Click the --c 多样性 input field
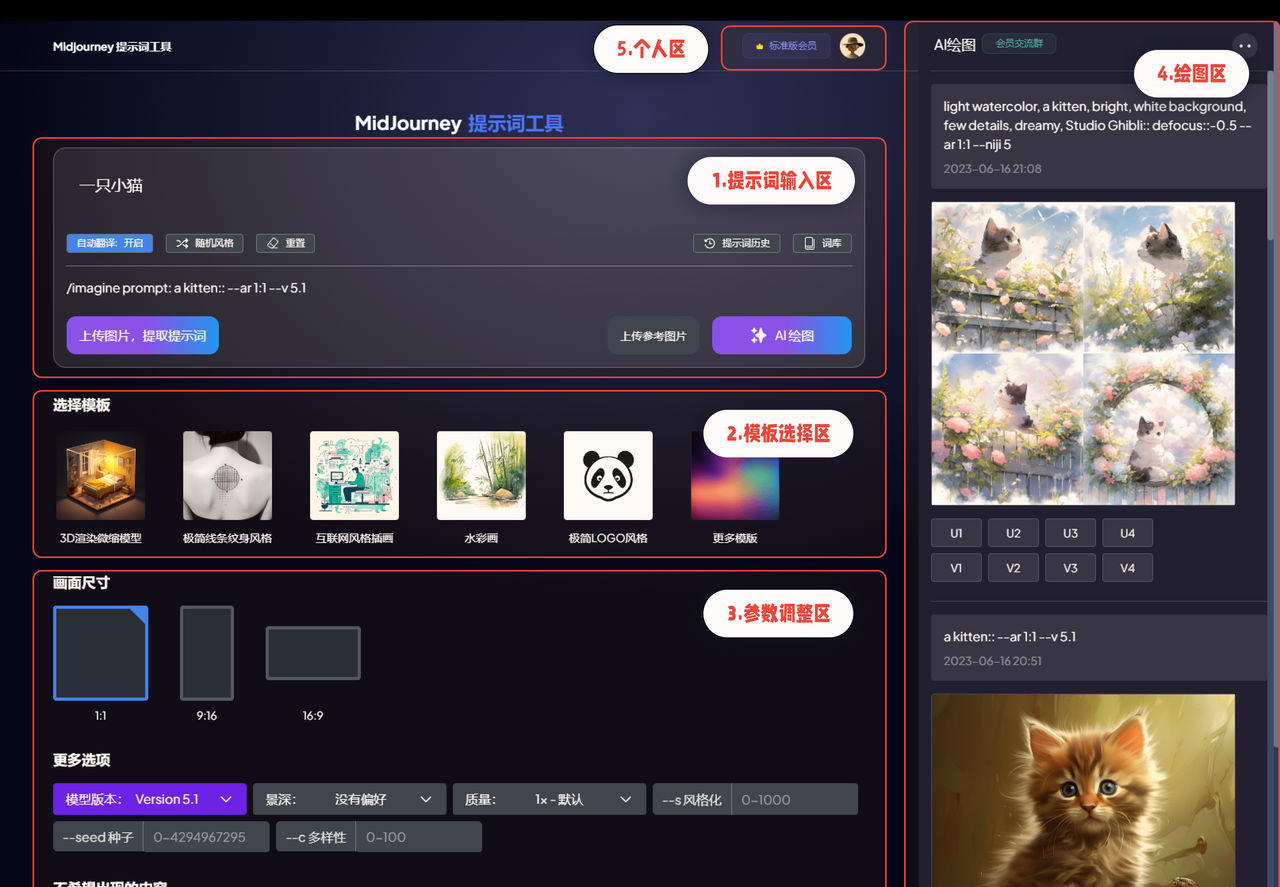Image resolution: width=1280 pixels, height=887 pixels. [x=419, y=837]
